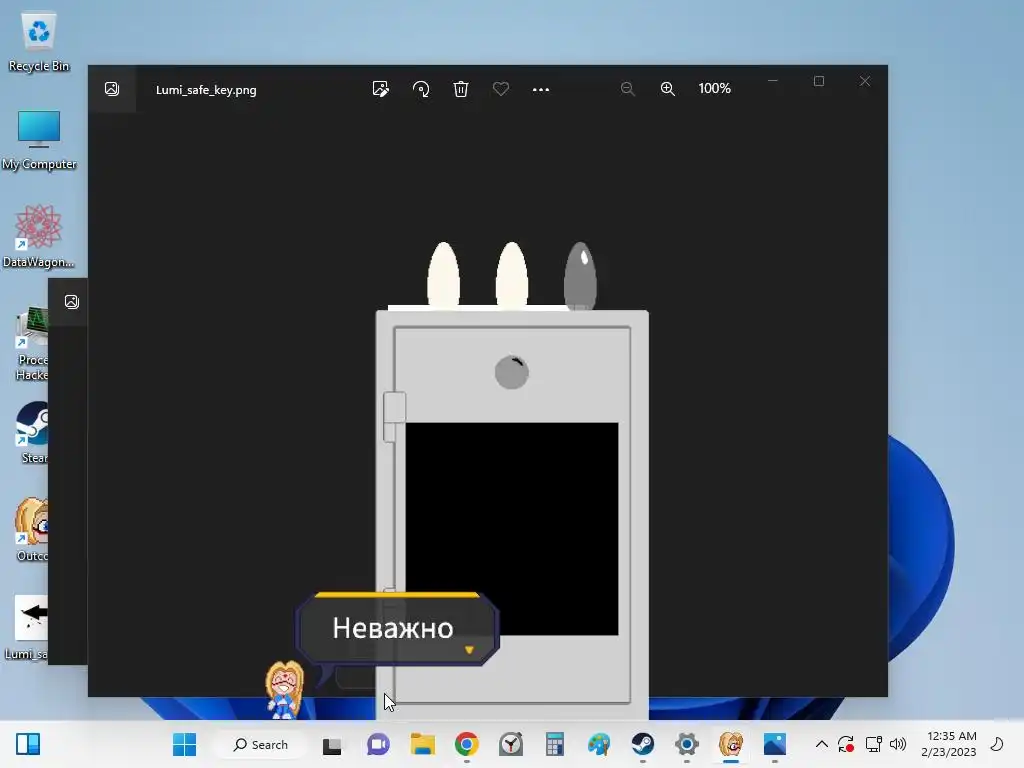Open the clock showing 12:35 AM
The image size is (1024, 768).
coord(949,744)
